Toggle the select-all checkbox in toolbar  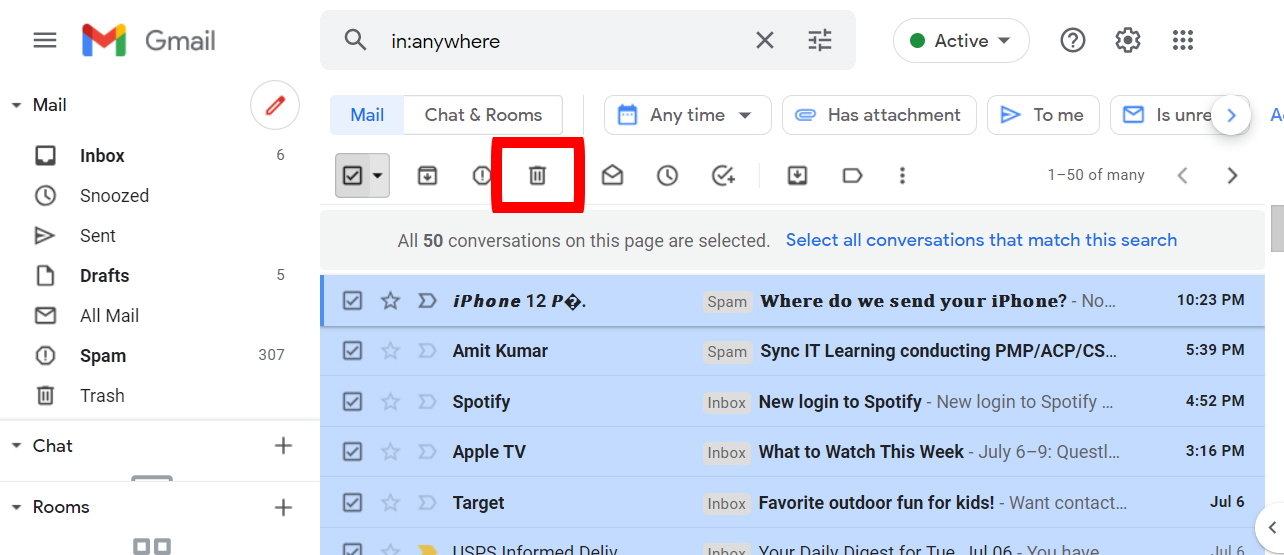pos(352,176)
